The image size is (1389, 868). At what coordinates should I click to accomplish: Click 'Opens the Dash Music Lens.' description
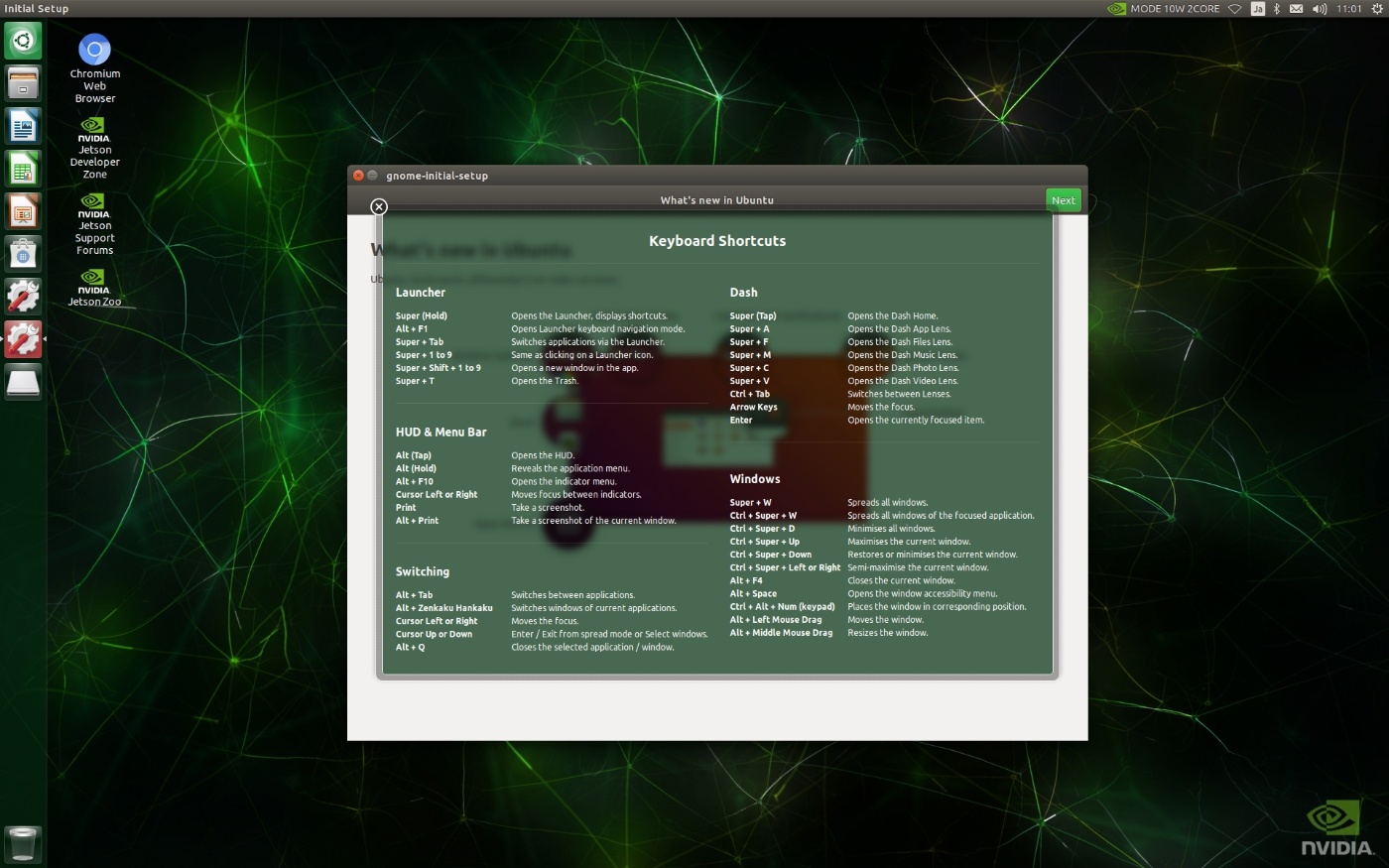pos(903,355)
